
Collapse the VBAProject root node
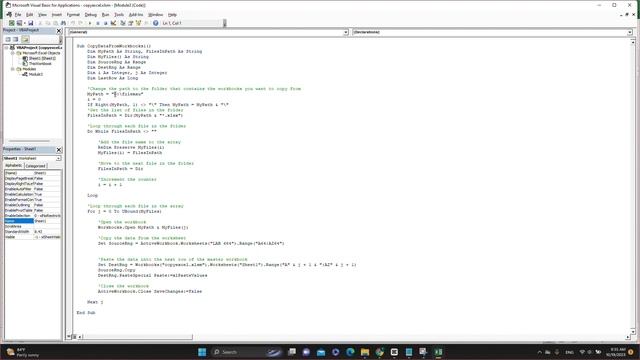[7, 48]
